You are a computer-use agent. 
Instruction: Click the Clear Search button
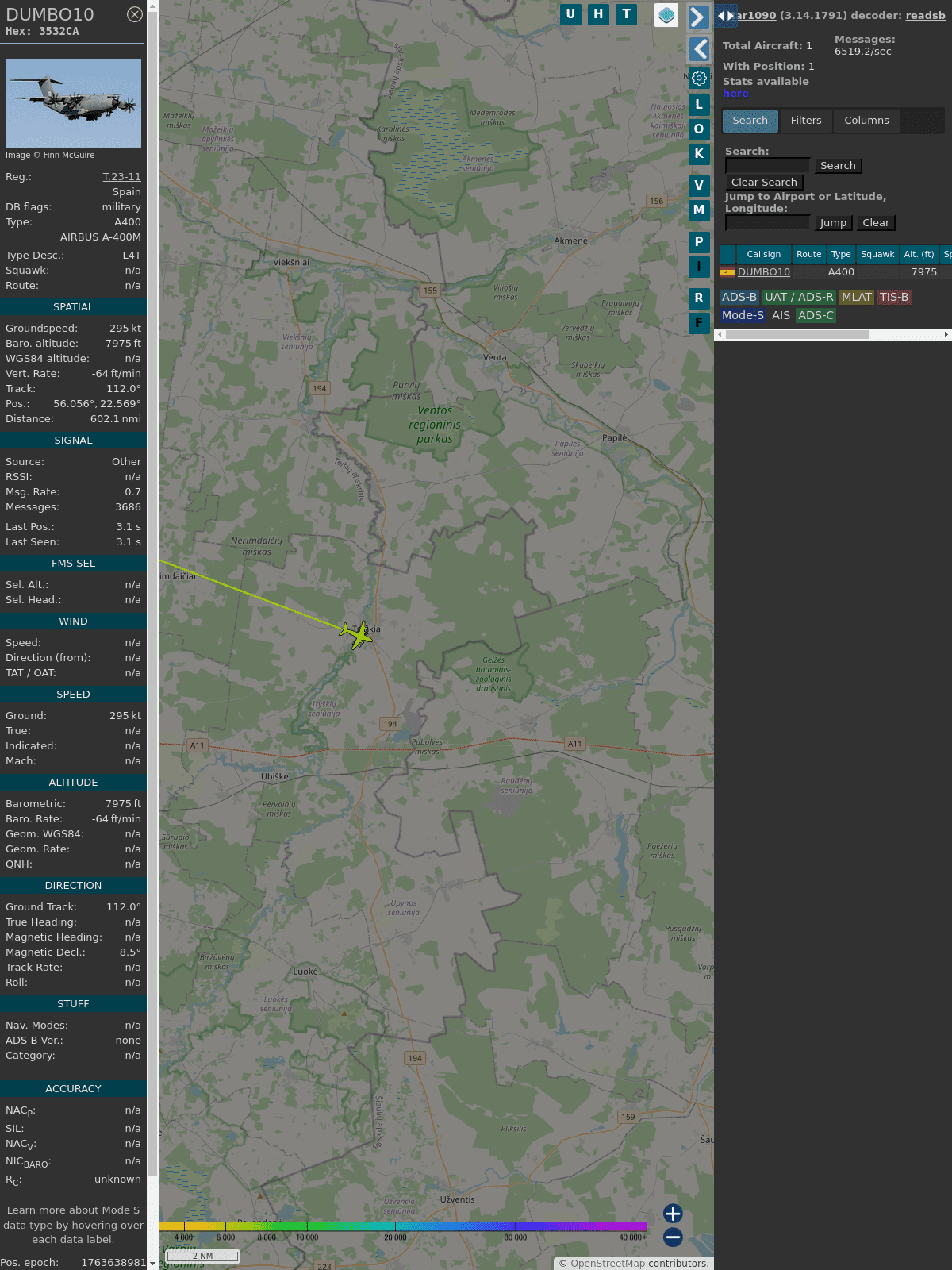click(x=764, y=183)
